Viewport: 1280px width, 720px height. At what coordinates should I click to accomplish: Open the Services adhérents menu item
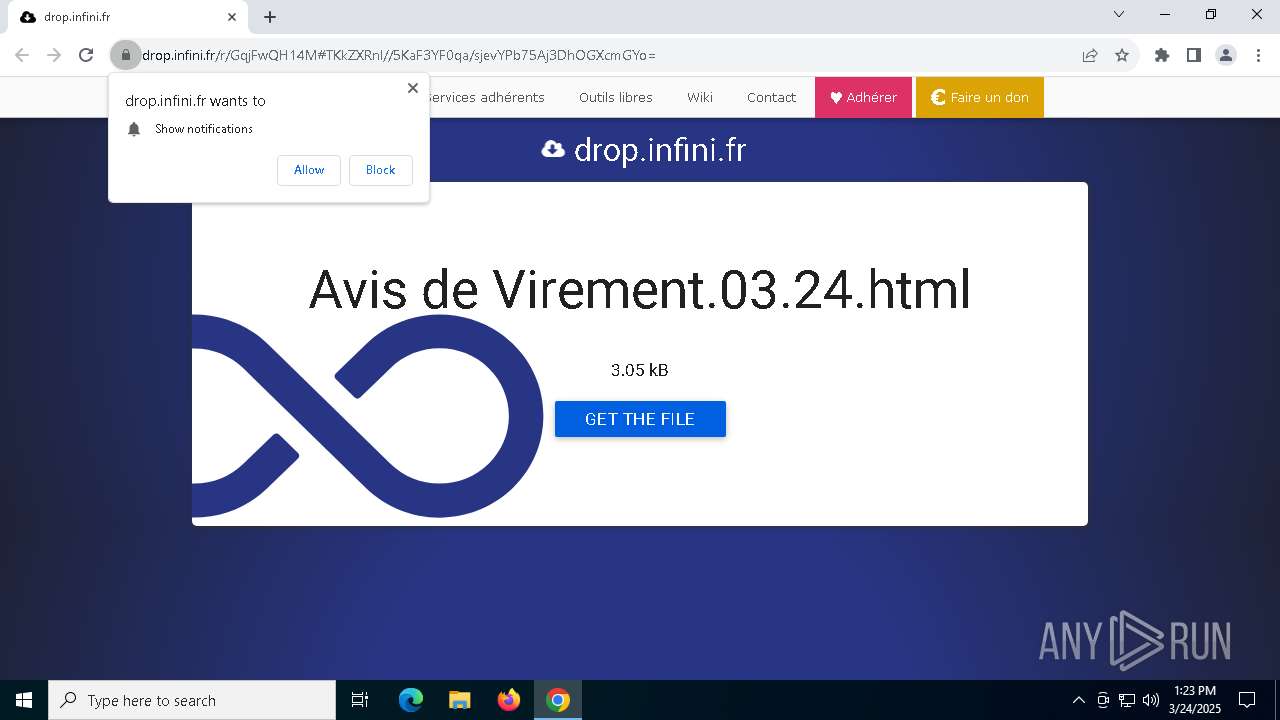pos(487,97)
